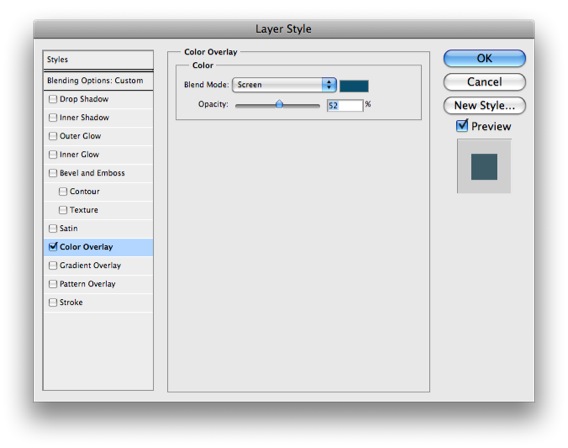Click the Opacity slider handle
Image resolution: width=568 pixels, height=448 pixels.
click(x=279, y=104)
